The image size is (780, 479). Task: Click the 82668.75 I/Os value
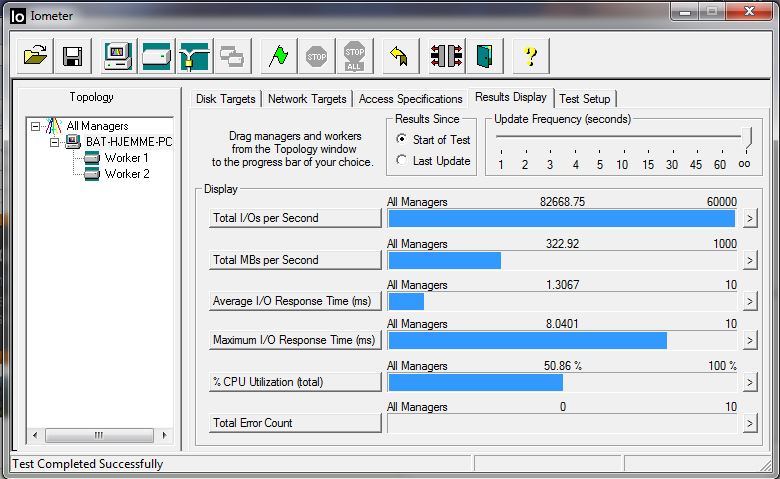coord(562,201)
